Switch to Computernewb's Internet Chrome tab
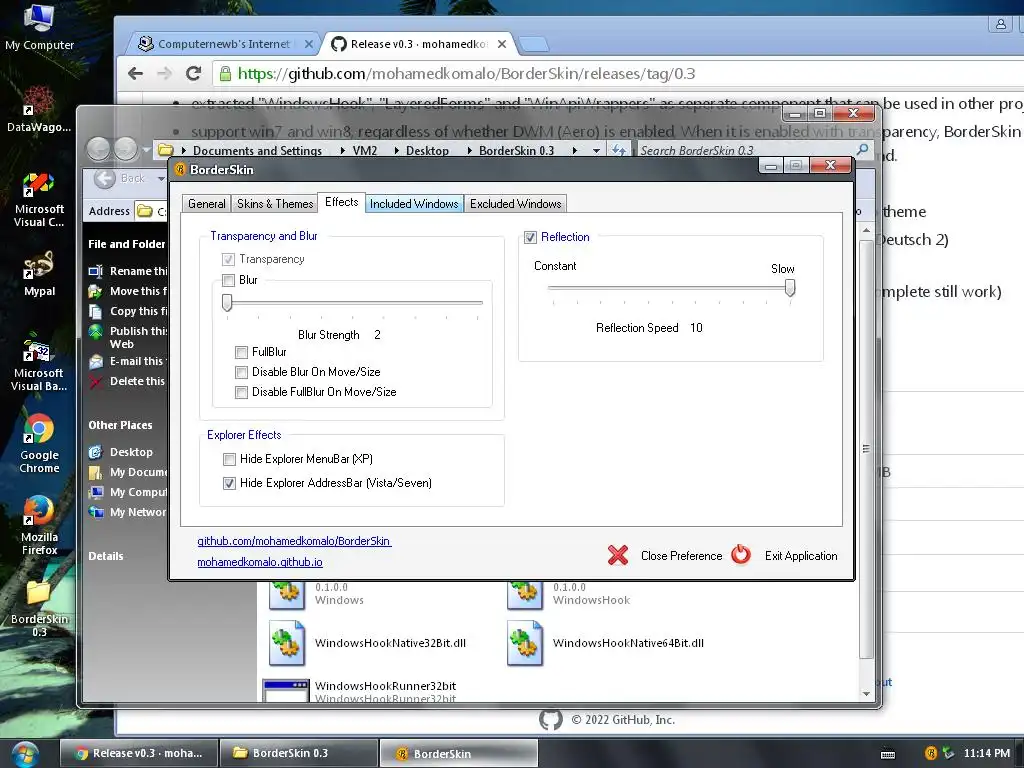The height and width of the screenshot is (768, 1024). tap(223, 44)
